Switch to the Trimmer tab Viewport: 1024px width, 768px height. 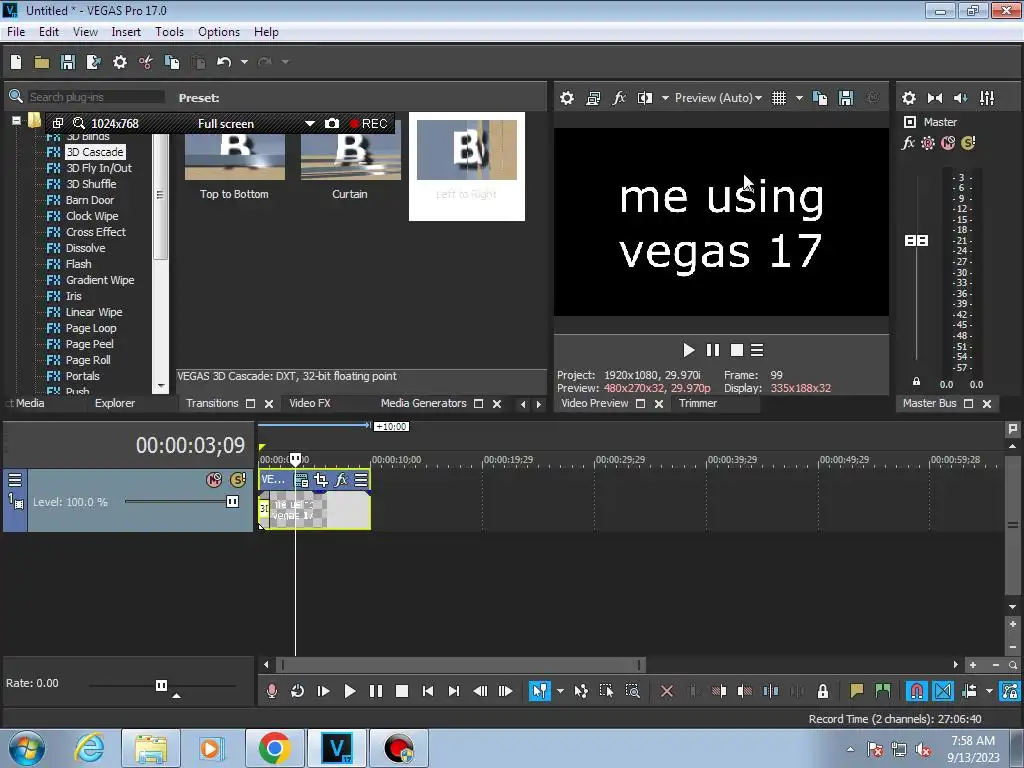697,404
